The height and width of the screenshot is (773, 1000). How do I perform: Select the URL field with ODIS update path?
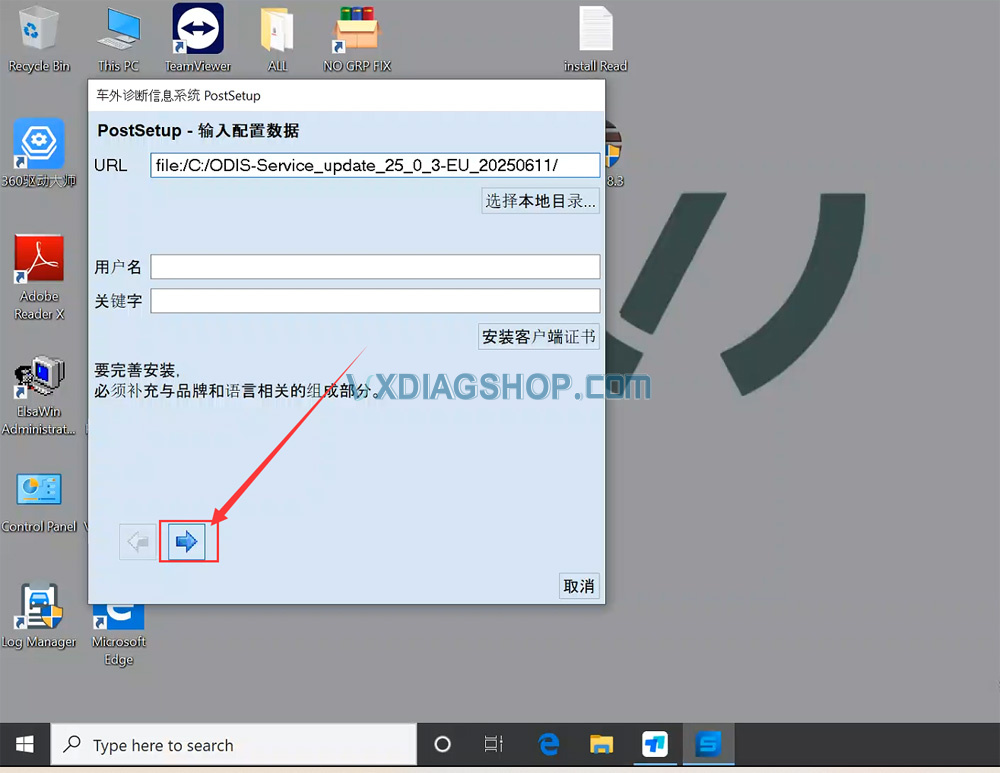[375, 164]
